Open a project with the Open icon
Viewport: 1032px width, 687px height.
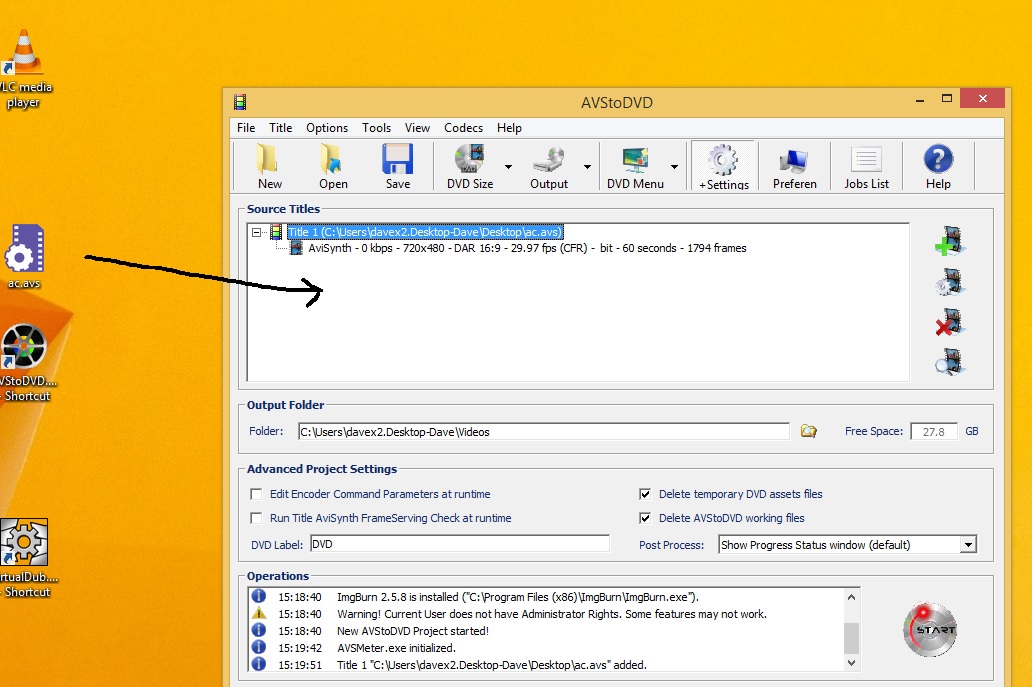[x=333, y=166]
